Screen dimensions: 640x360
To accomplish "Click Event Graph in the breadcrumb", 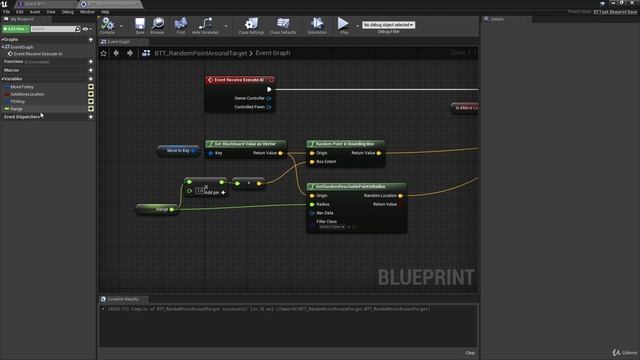I will point(273,53).
